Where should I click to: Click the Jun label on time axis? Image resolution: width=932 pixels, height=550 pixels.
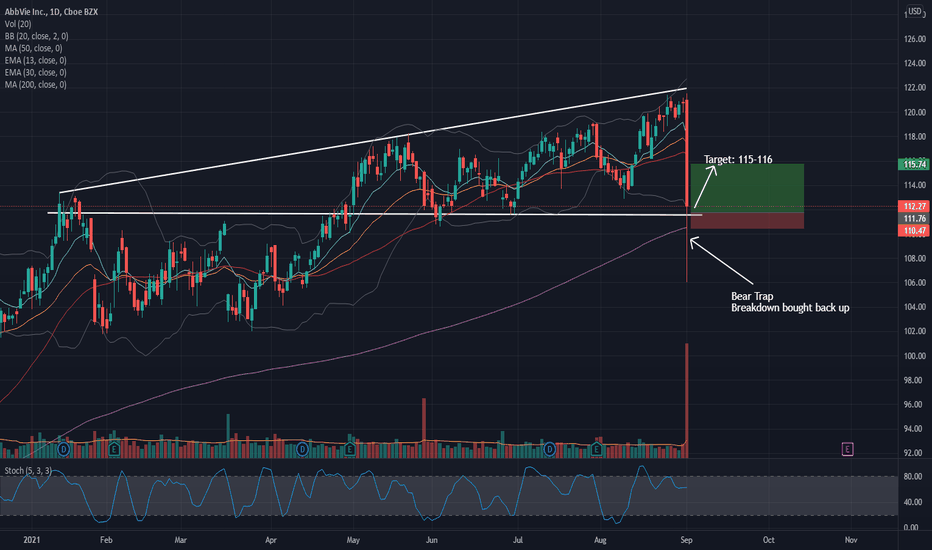point(432,540)
